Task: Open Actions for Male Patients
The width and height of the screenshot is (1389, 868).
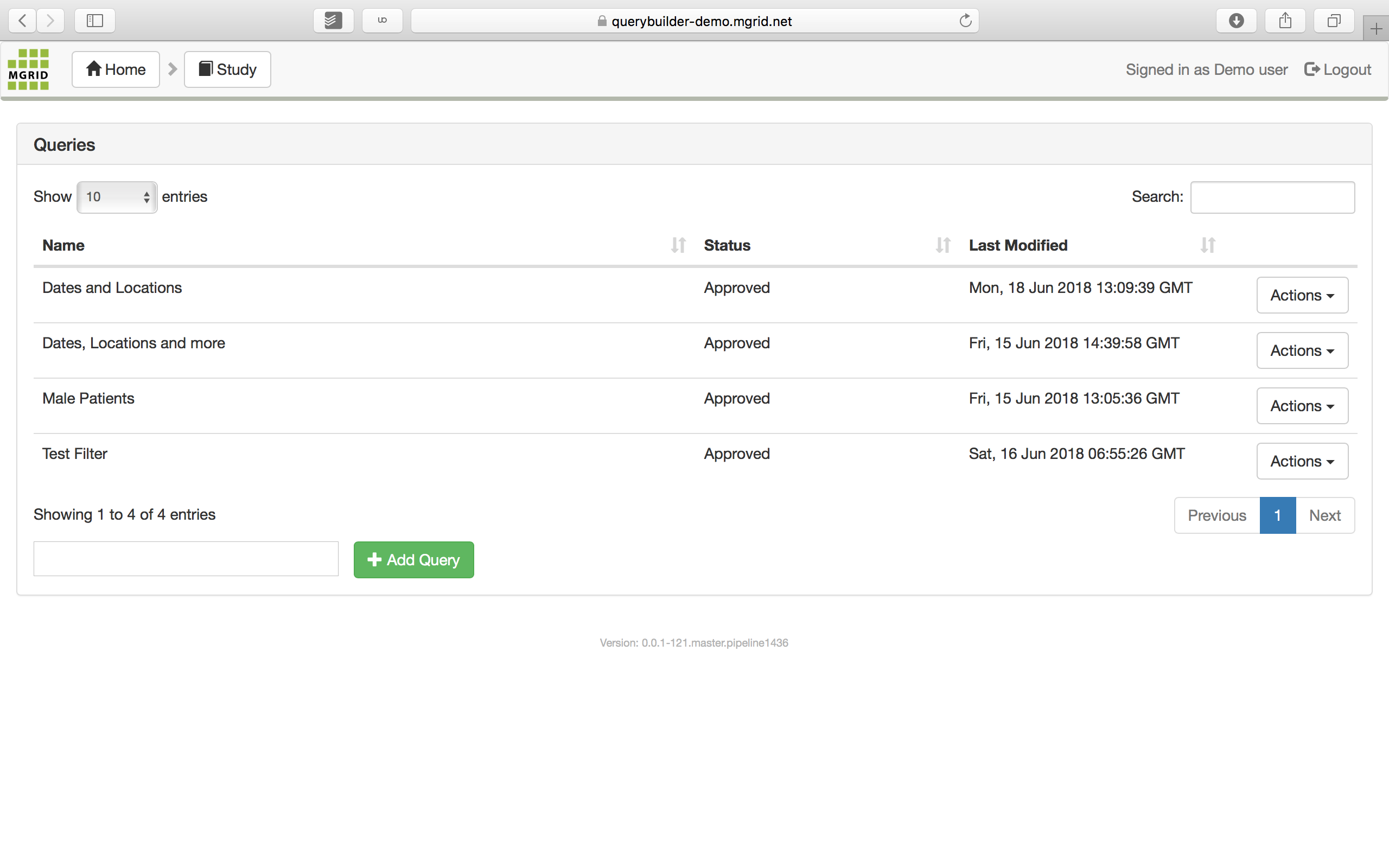Action: pyautogui.click(x=1302, y=406)
